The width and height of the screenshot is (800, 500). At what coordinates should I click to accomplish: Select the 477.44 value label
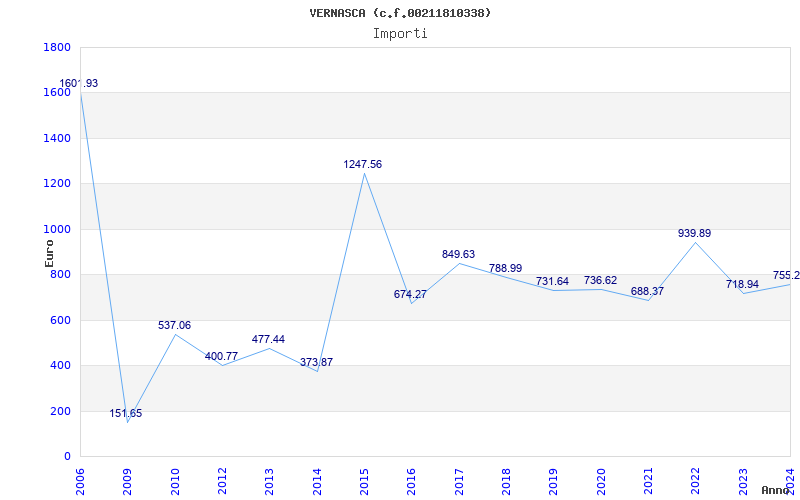click(268, 340)
